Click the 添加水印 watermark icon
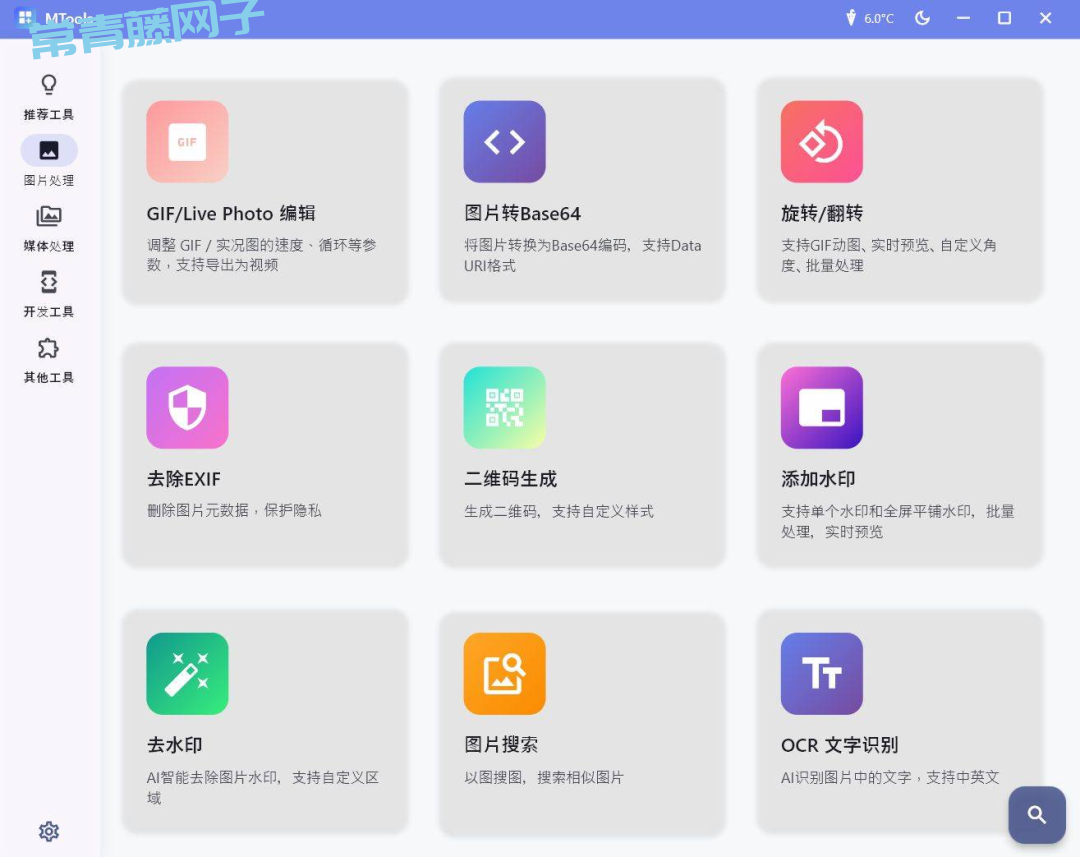 pos(821,408)
